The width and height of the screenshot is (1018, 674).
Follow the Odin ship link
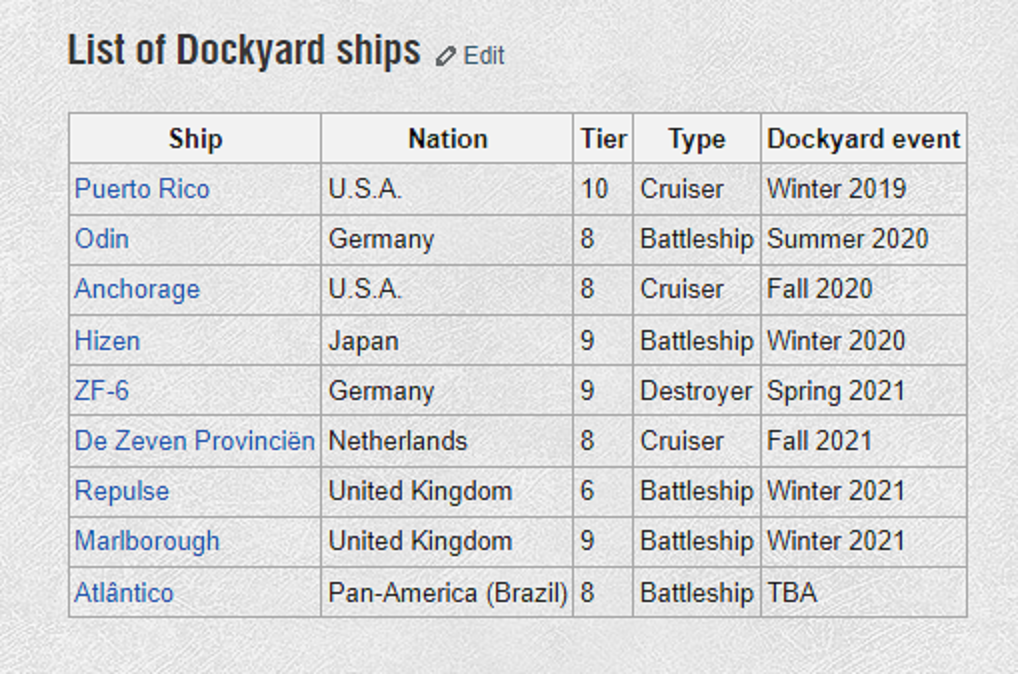[x=102, y=239]
